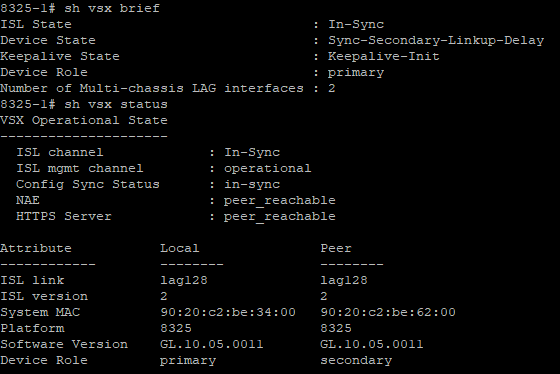Click the VSX Operational State heading
The width and height of the screenshot is (560, 374).
[x=84, y=120]
